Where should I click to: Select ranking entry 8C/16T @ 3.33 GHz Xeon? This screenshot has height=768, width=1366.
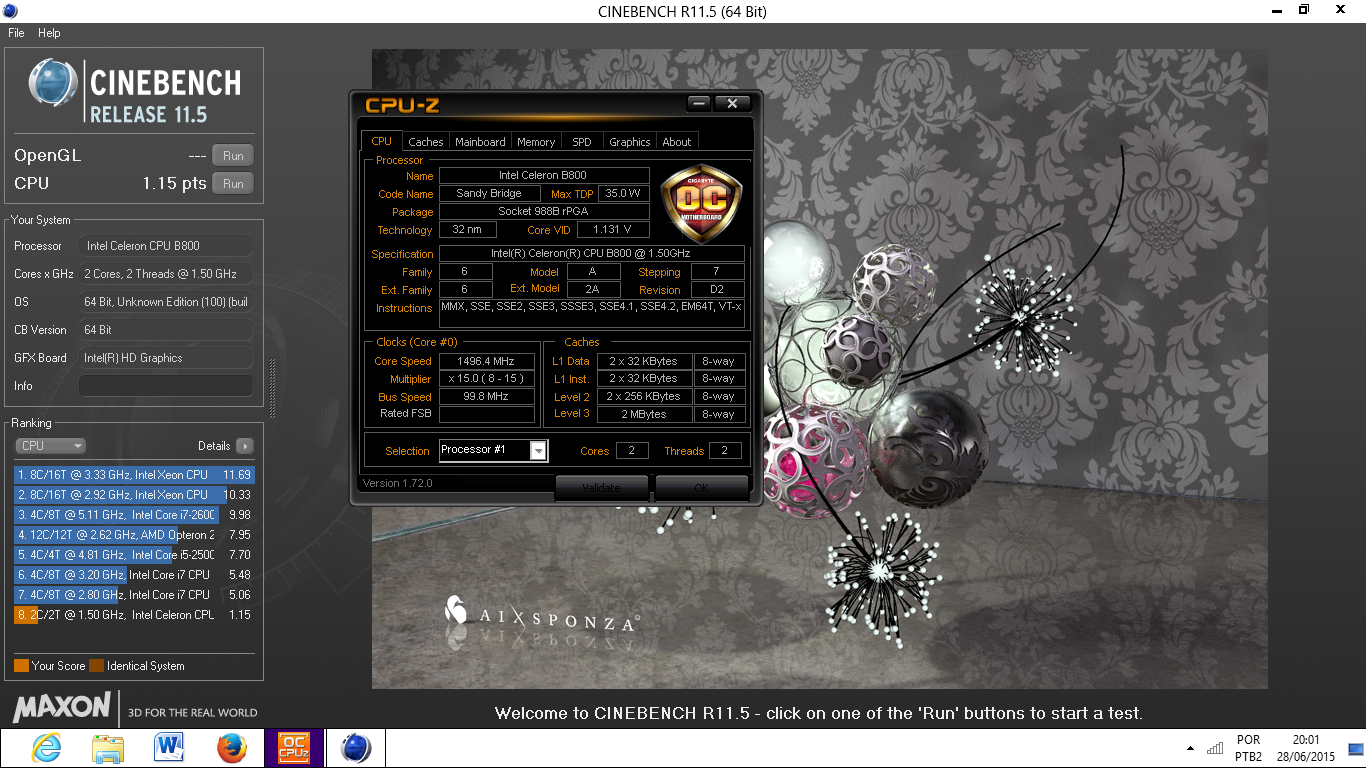pos(134,475)
